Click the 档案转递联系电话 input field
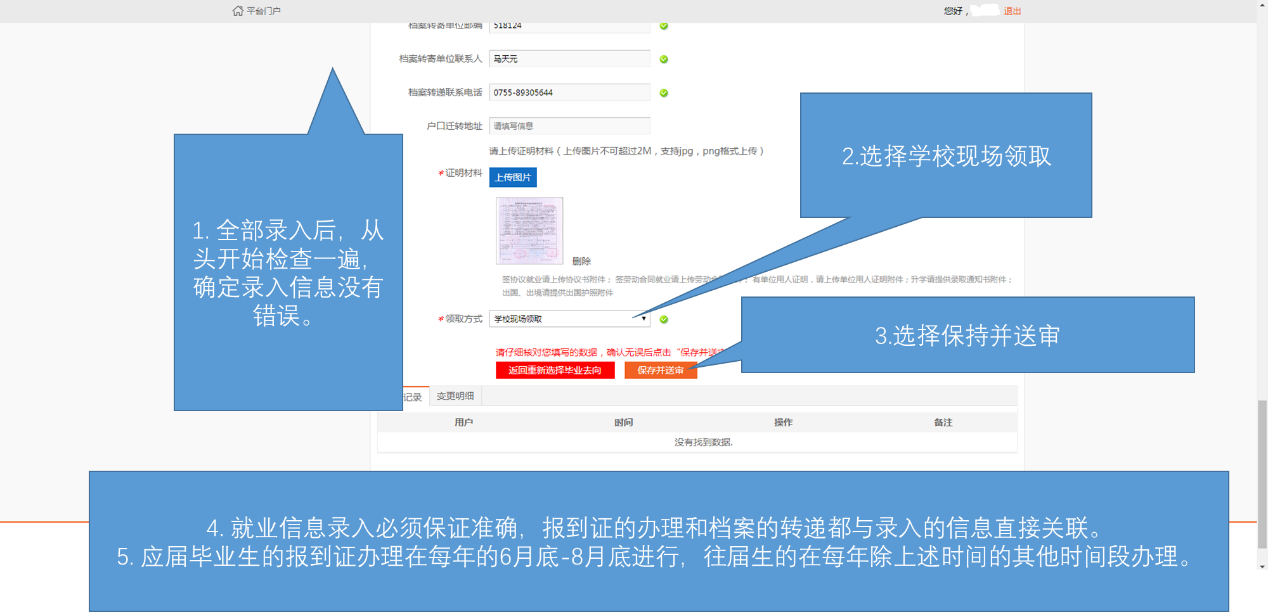This screenshot has width=1268, height=612. point(569,93)
